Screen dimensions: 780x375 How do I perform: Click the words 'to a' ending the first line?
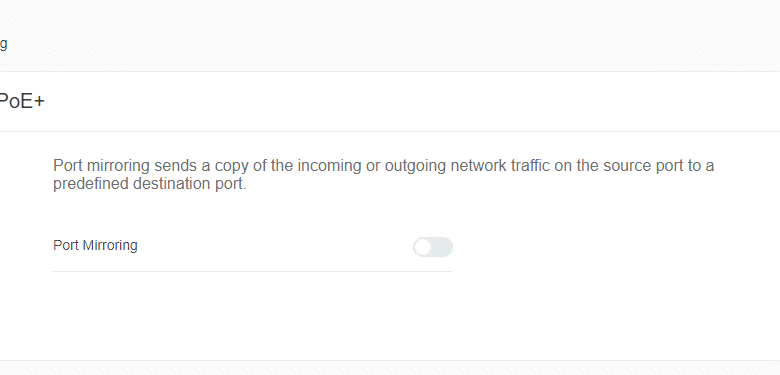pyautogui.click(x=701, y=166)
